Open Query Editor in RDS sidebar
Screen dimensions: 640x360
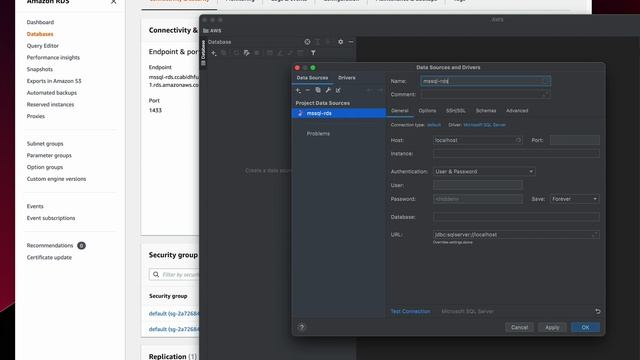(42, 46)
